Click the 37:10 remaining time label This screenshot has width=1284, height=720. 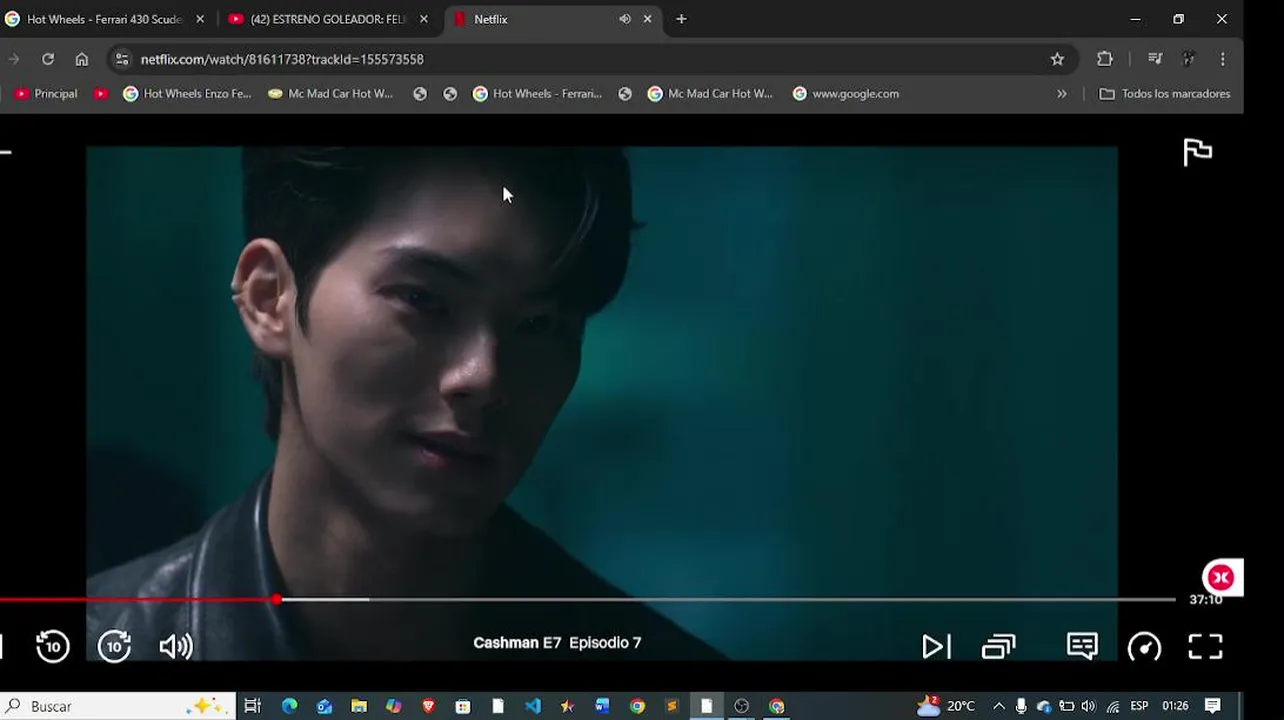(1205, 600)
